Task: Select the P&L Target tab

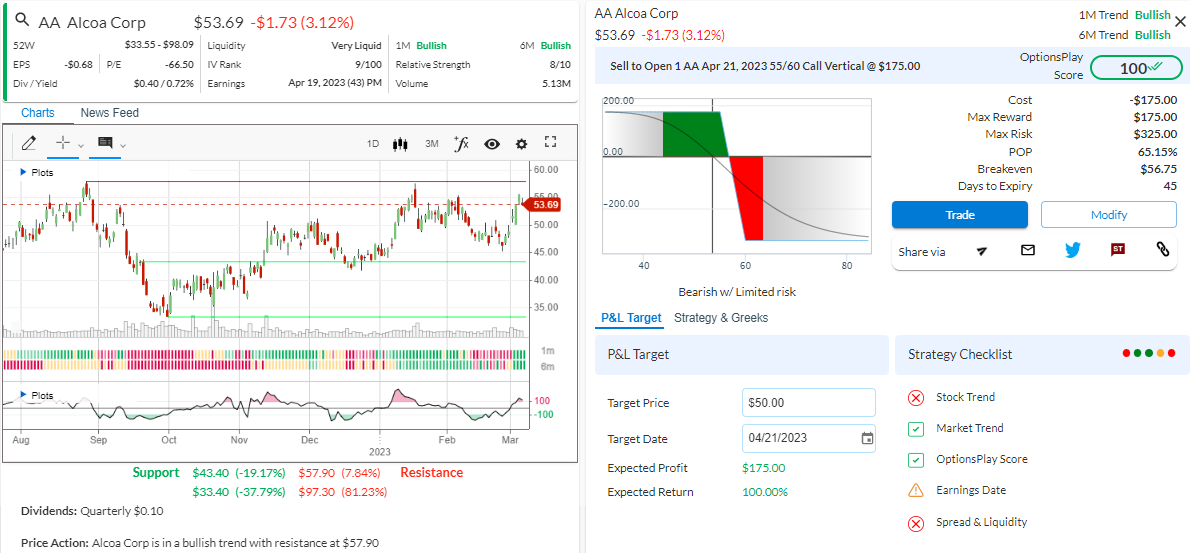Action: click(x=631, y=318)
